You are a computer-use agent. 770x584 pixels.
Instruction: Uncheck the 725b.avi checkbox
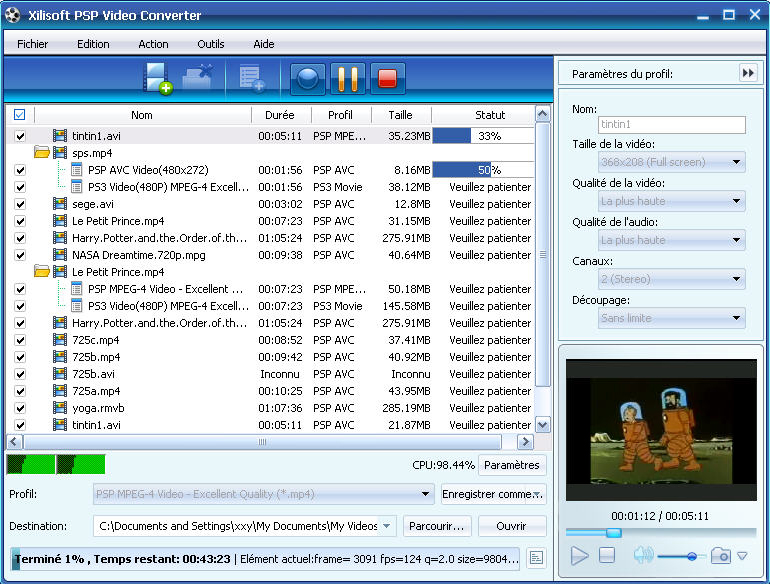tap(20, 374)
